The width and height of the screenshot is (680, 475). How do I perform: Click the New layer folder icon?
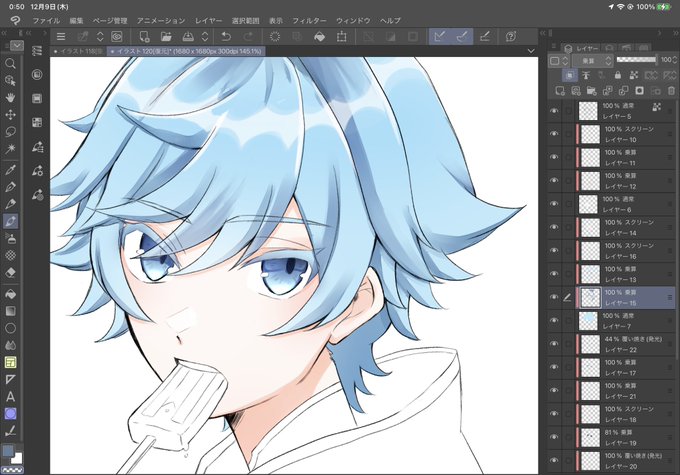(591, 91)
